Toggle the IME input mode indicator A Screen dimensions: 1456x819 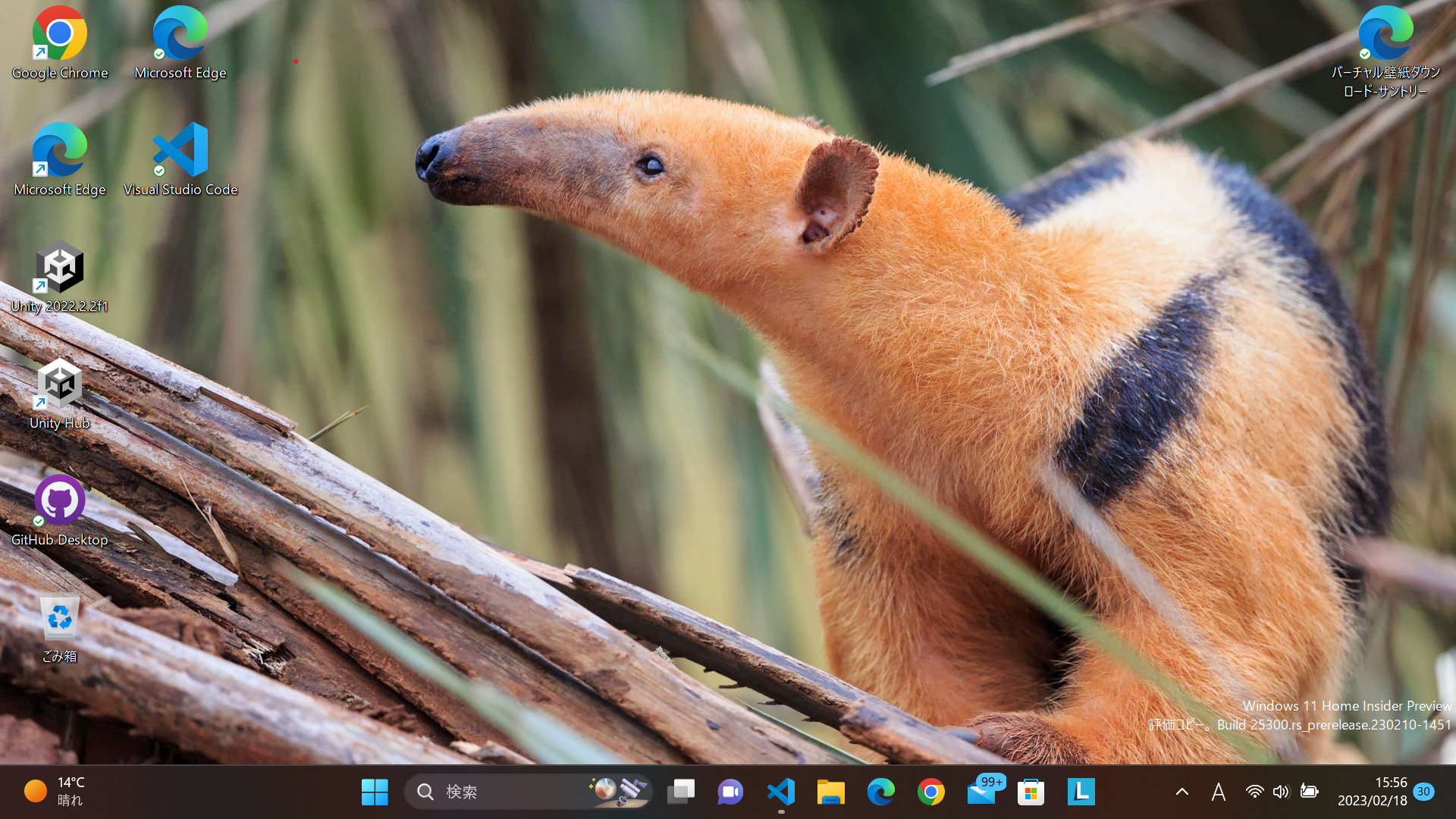(x=1218, y=792)
